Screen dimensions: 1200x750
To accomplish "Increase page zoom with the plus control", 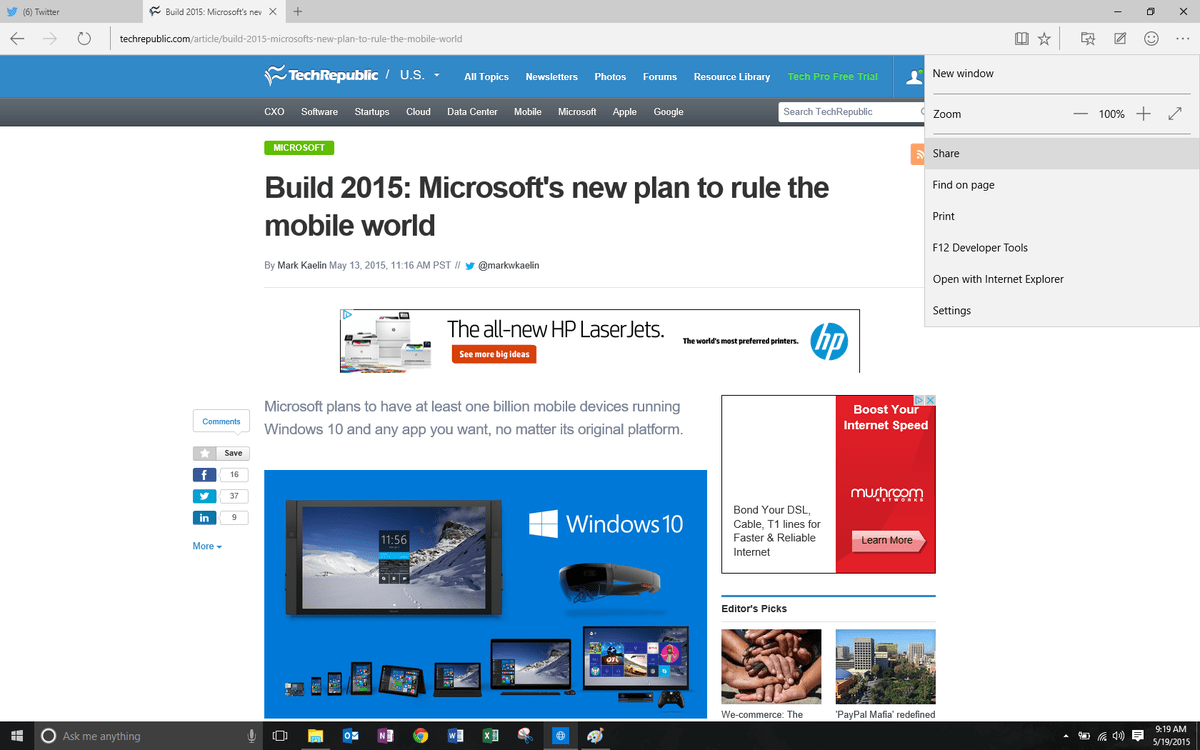I will [x=1143, y=114].
